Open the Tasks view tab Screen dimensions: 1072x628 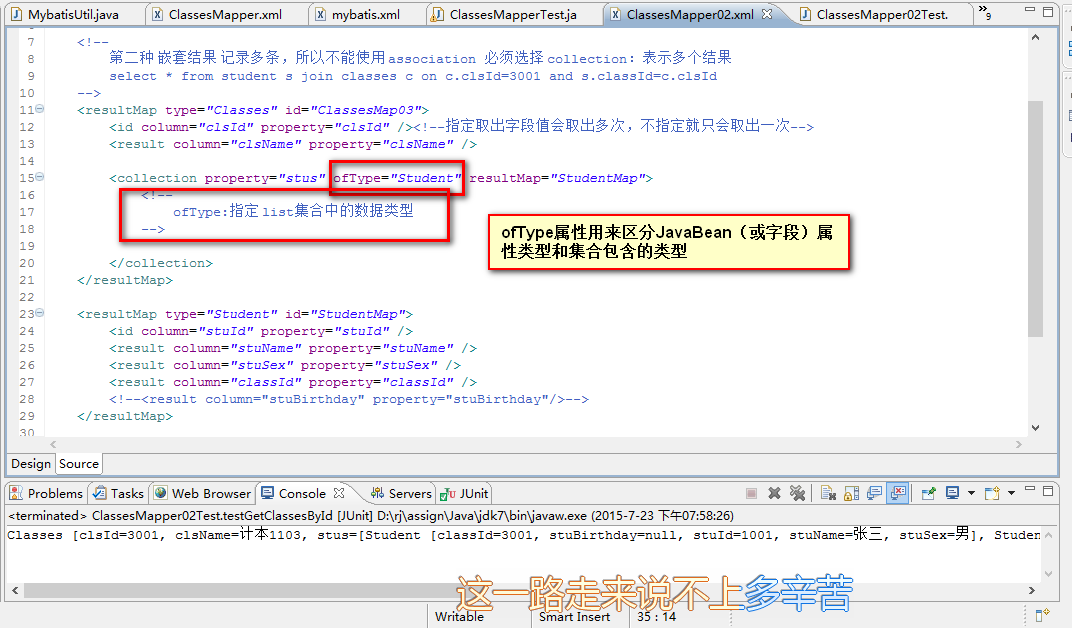[119, 493]
